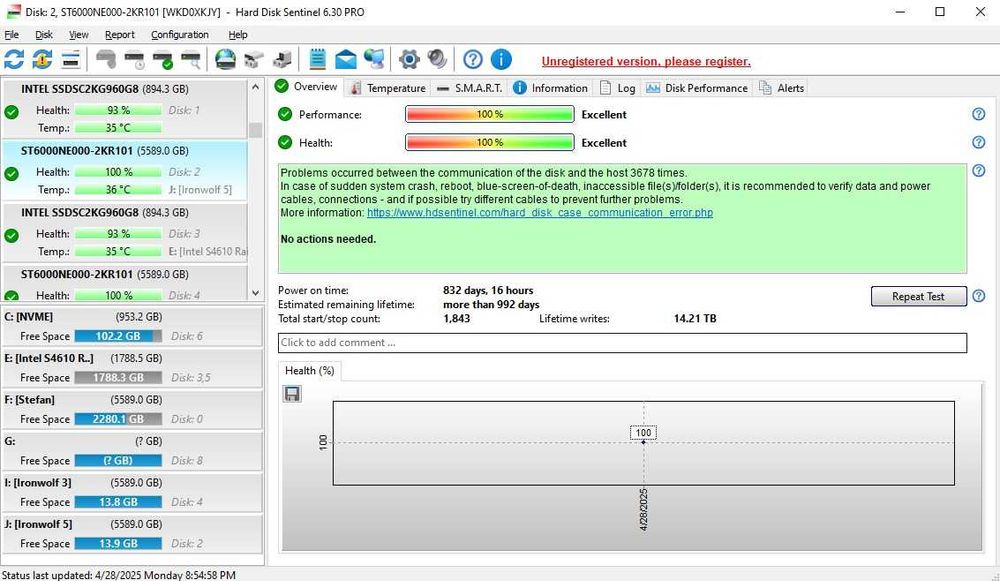1000x581 pixels.
Task: Click the Performance 100 % progress bar
Action: point(490,114)
